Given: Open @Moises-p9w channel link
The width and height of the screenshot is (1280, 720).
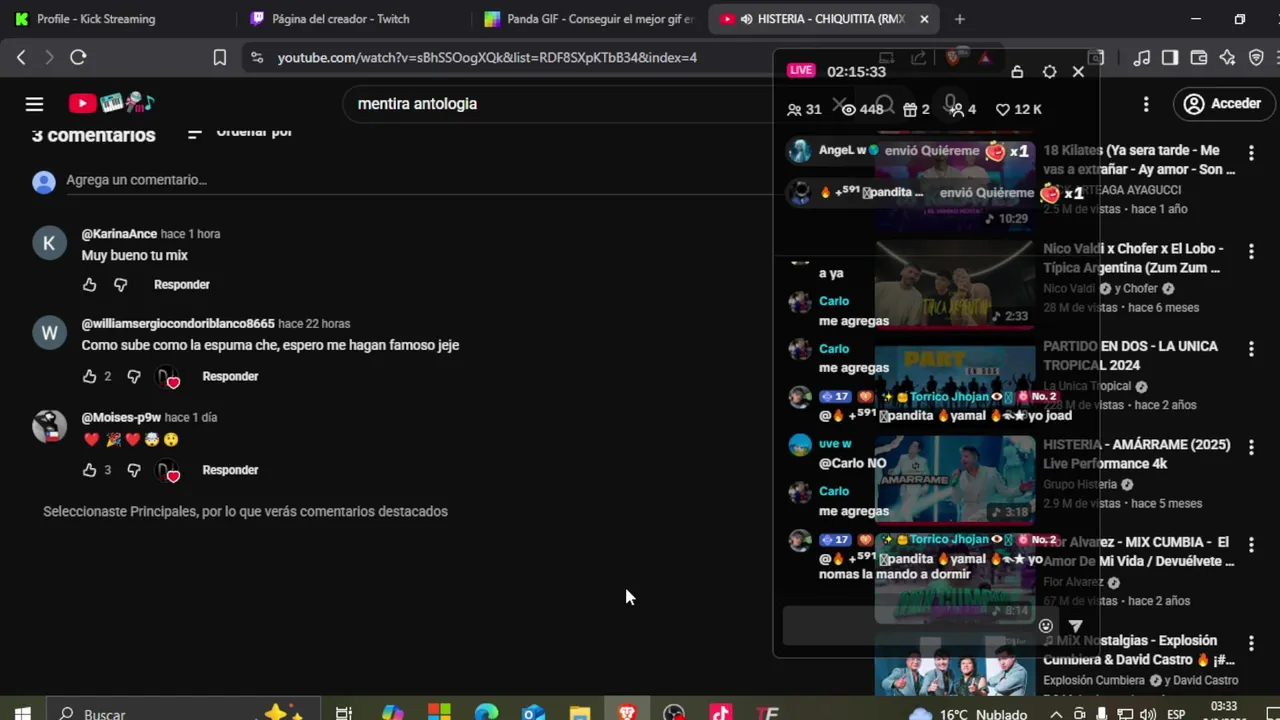Looking at the screenshot, I should click(x=121, y=417).
